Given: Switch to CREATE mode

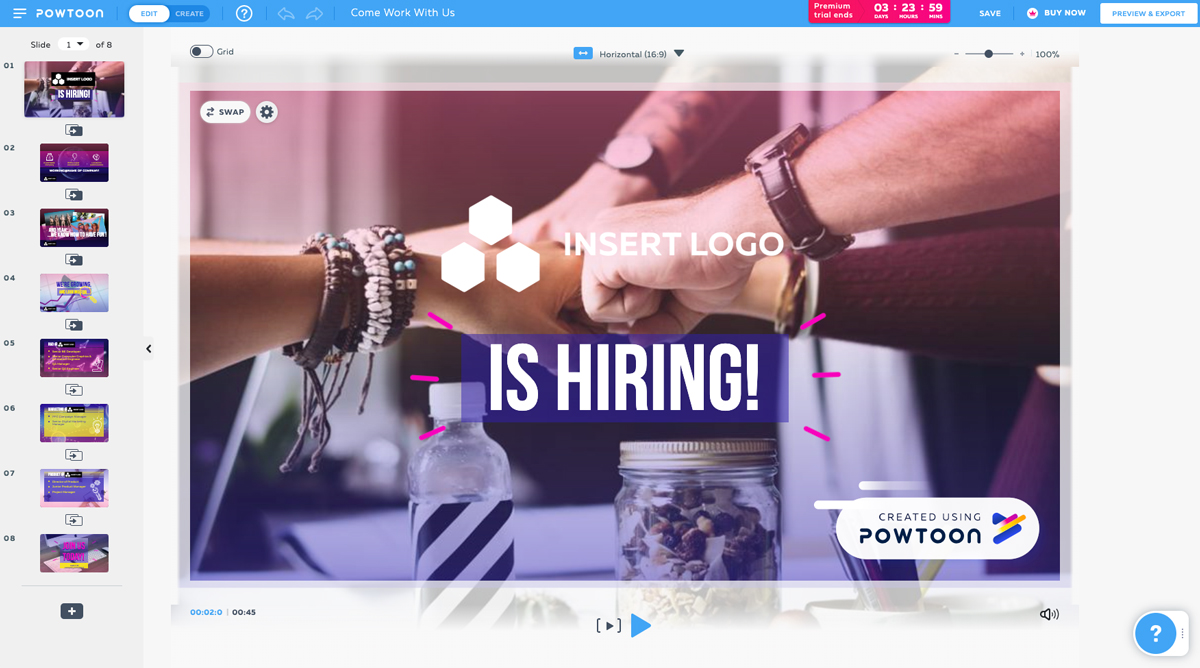Looking at the screenshot, I should (x=190, y=13).
